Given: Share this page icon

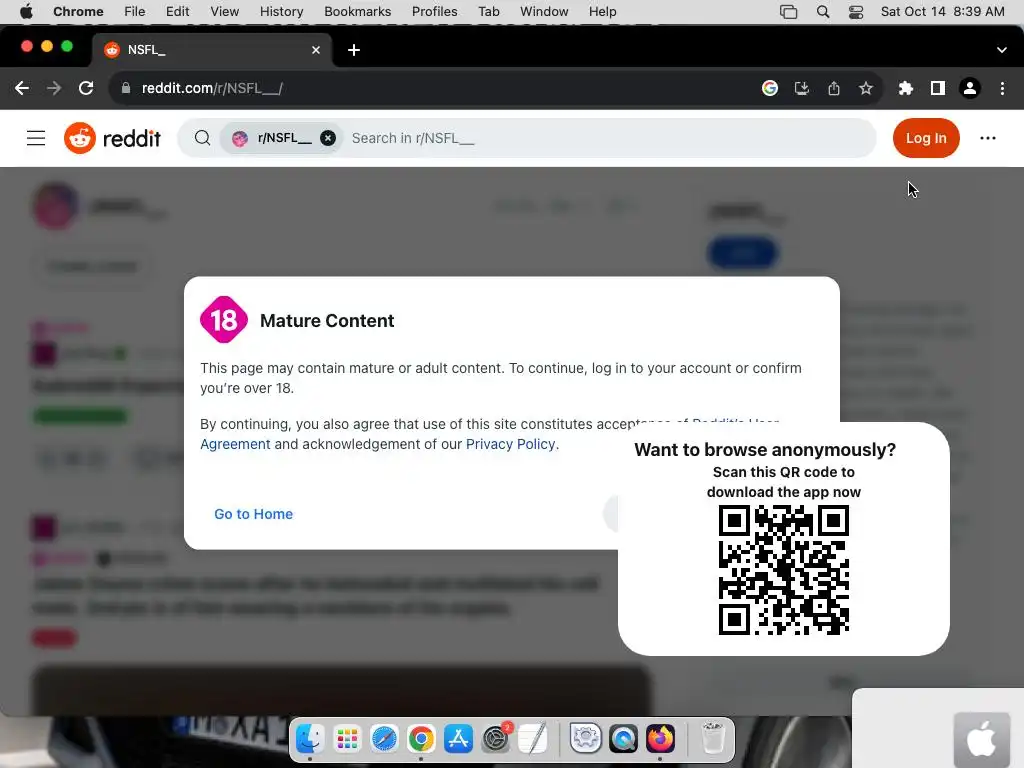Looking at the screenshot, I should click(834, 88).
